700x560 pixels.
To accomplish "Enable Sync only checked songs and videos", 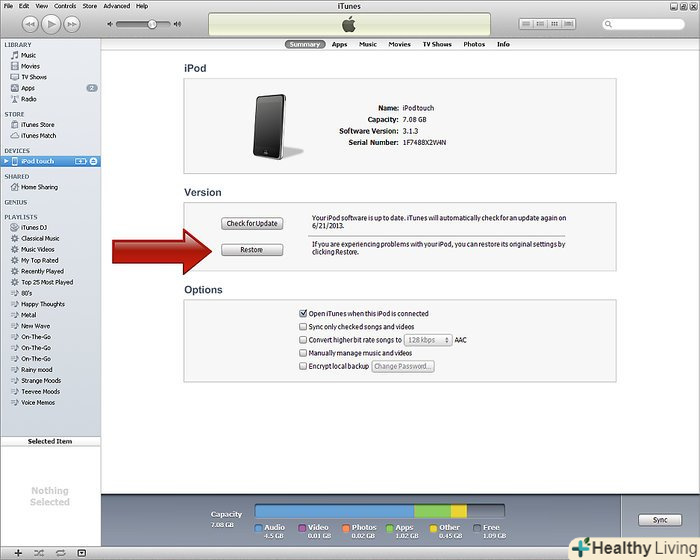I will (x=303, y=326).
